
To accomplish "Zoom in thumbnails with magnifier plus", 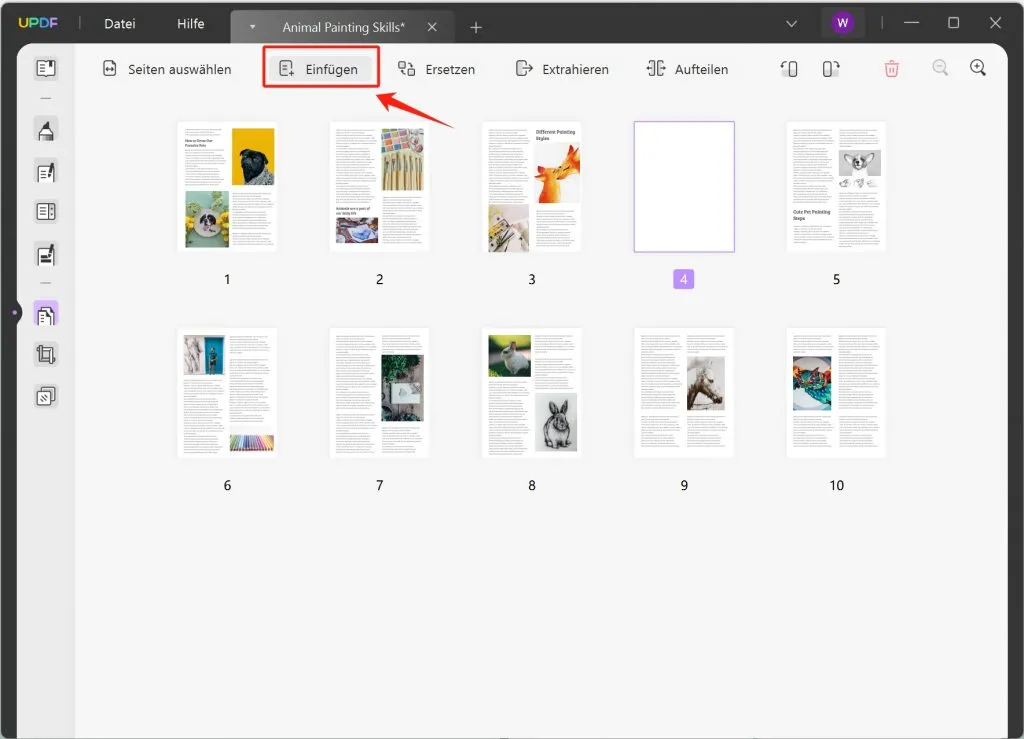I will 978,68.
